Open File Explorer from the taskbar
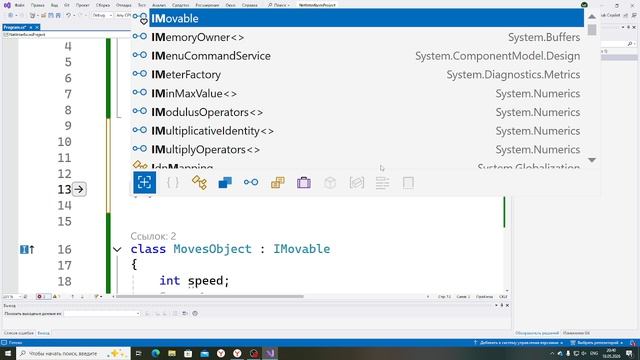640x360 pixels. [x=172, y=353]
